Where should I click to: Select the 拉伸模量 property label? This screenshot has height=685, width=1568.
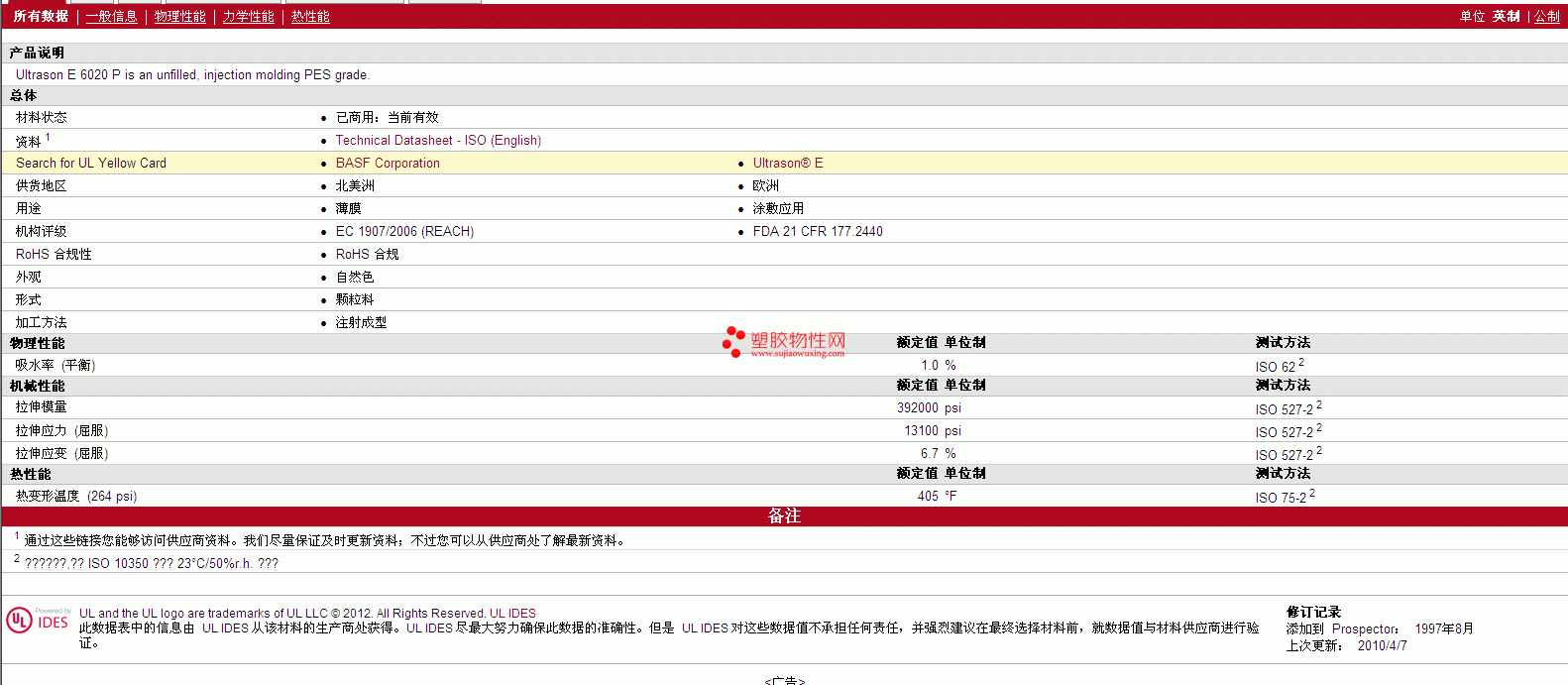pyautogui.click(x=42, y=407)
